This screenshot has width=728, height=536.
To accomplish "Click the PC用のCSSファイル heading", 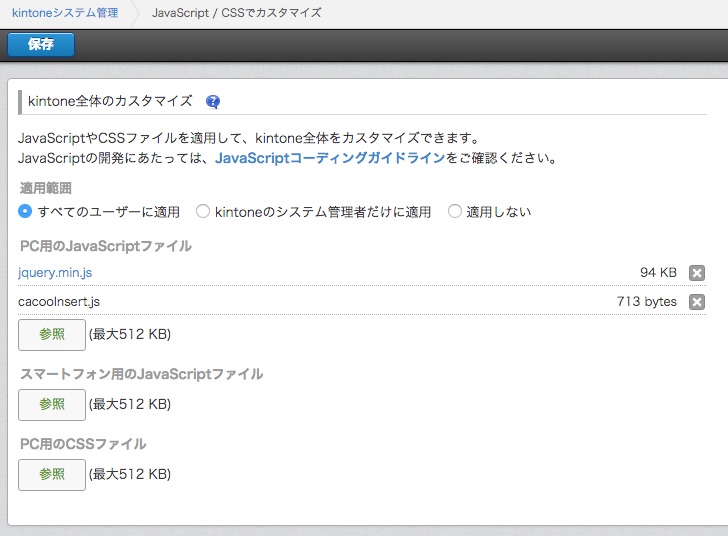I will pyautogui.click(x=83, y=444).
